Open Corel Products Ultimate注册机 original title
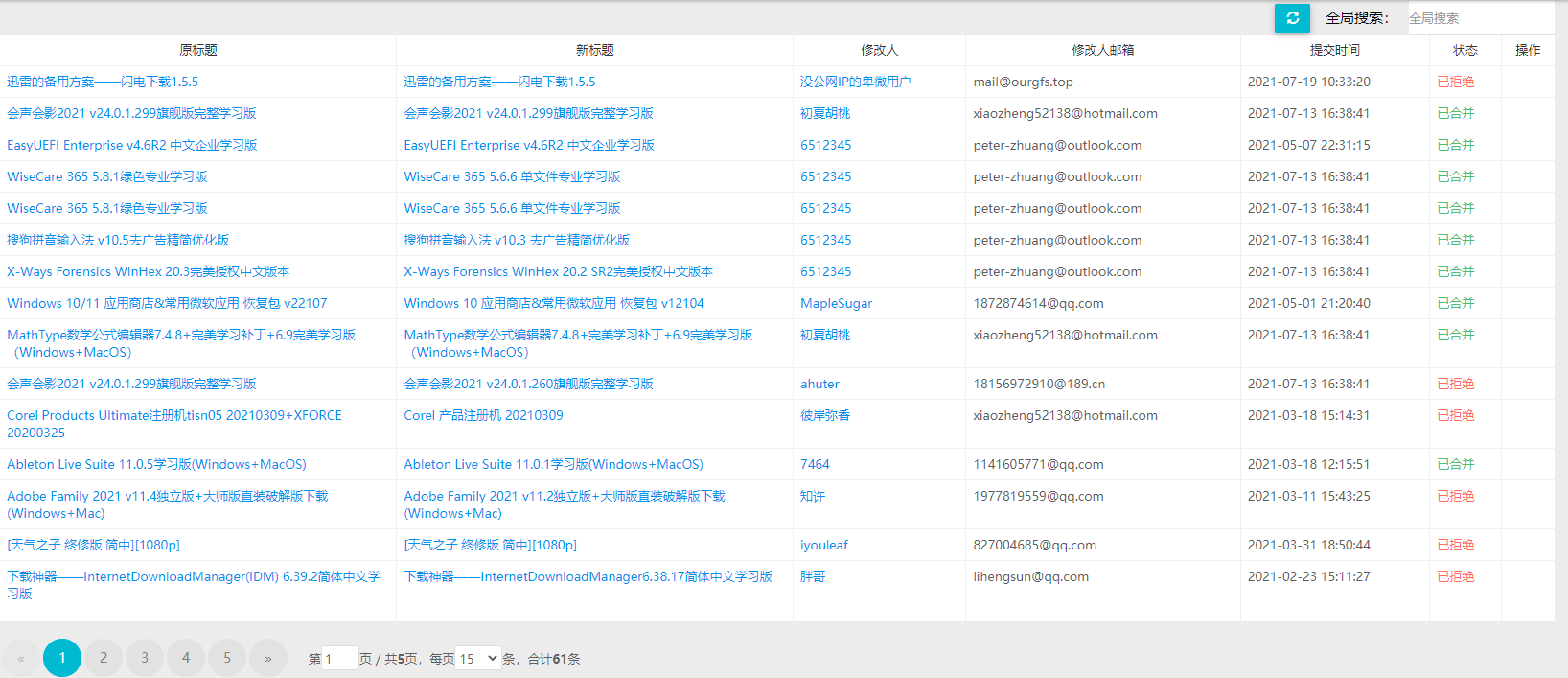The width and height of the screenshot is (1568, 678). pos(174,424)
